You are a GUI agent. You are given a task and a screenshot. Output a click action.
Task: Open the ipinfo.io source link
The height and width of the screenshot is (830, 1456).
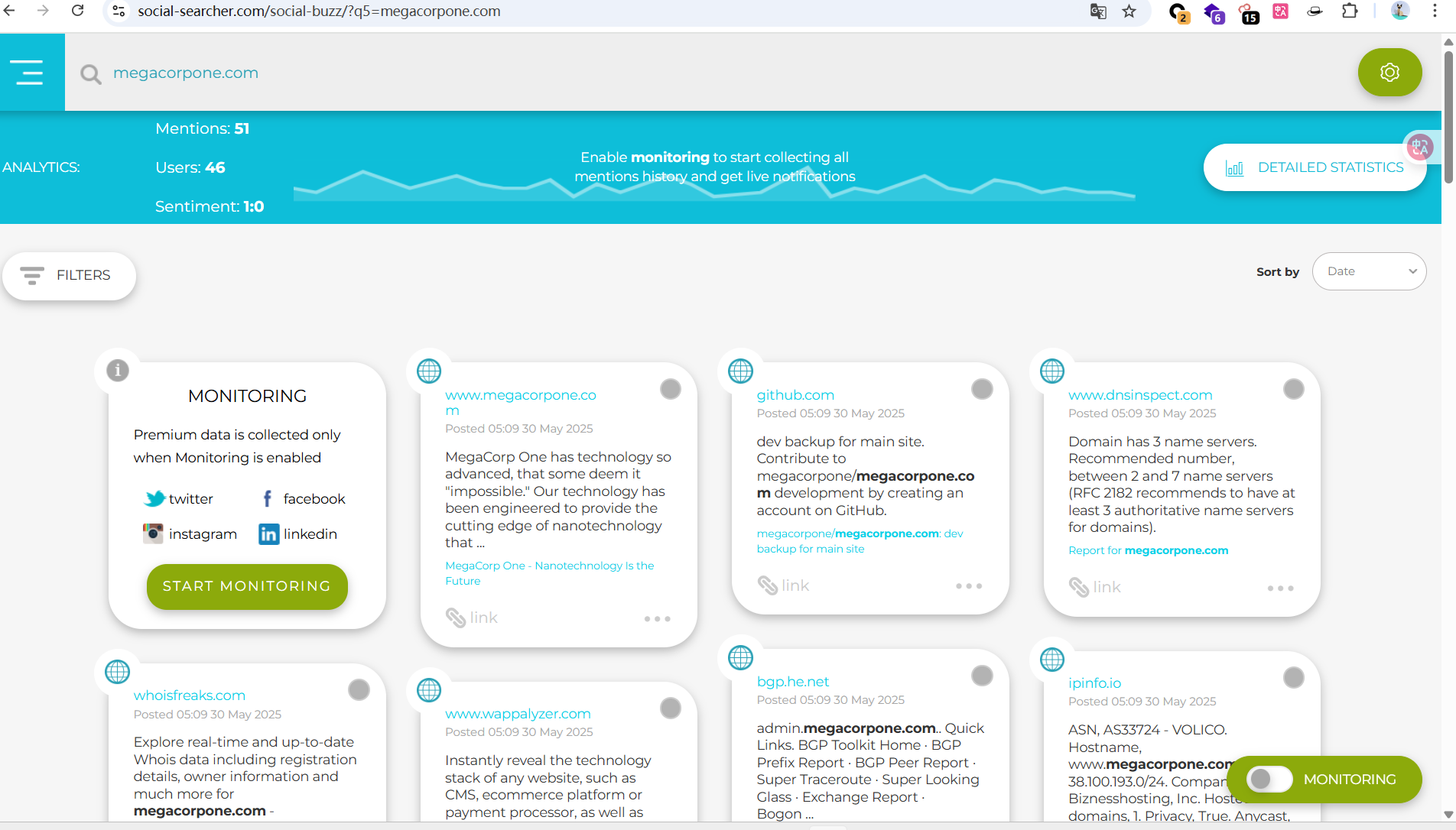(1094, 683)
